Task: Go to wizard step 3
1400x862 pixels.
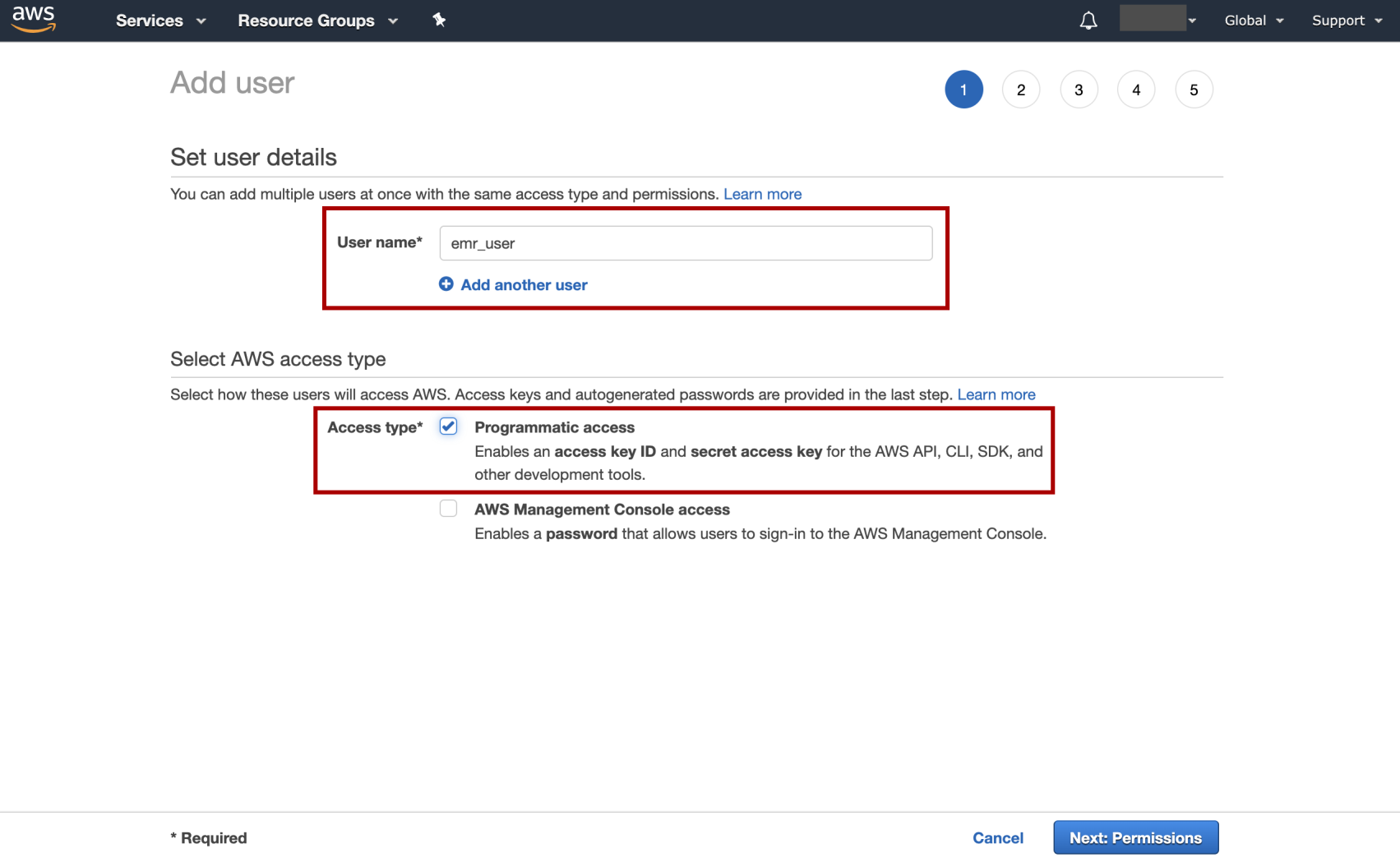Action: 1079,90
